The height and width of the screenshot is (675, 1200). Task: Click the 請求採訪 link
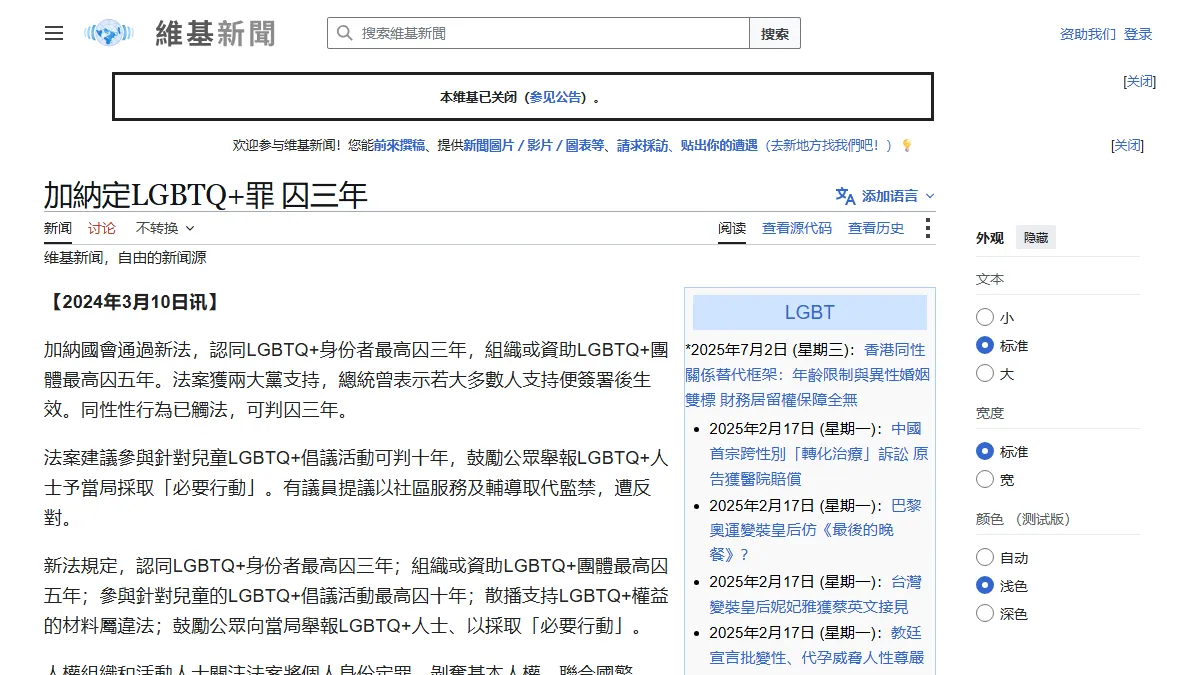pos(643,145)
